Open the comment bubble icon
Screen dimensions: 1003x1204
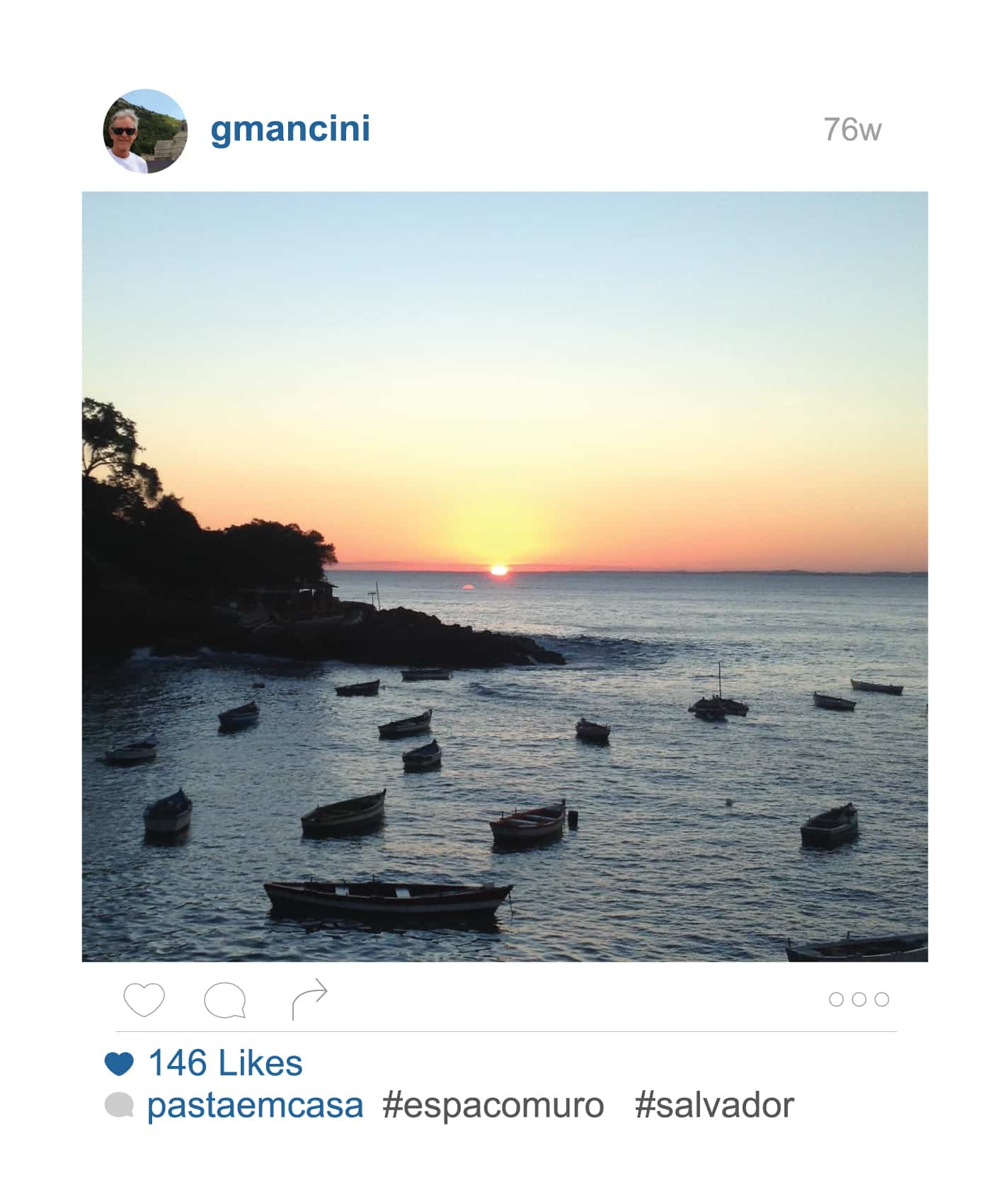pos(225,1000)
